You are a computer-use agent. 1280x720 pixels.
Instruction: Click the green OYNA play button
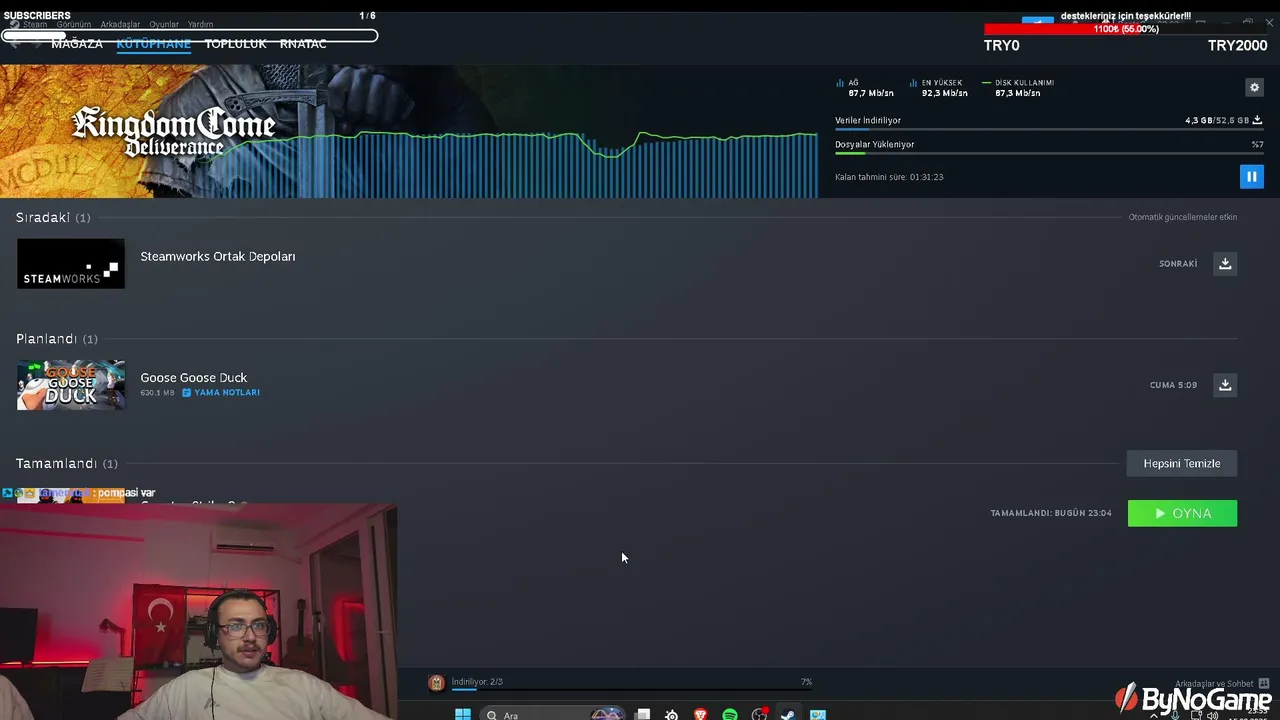coord(1182,513)
